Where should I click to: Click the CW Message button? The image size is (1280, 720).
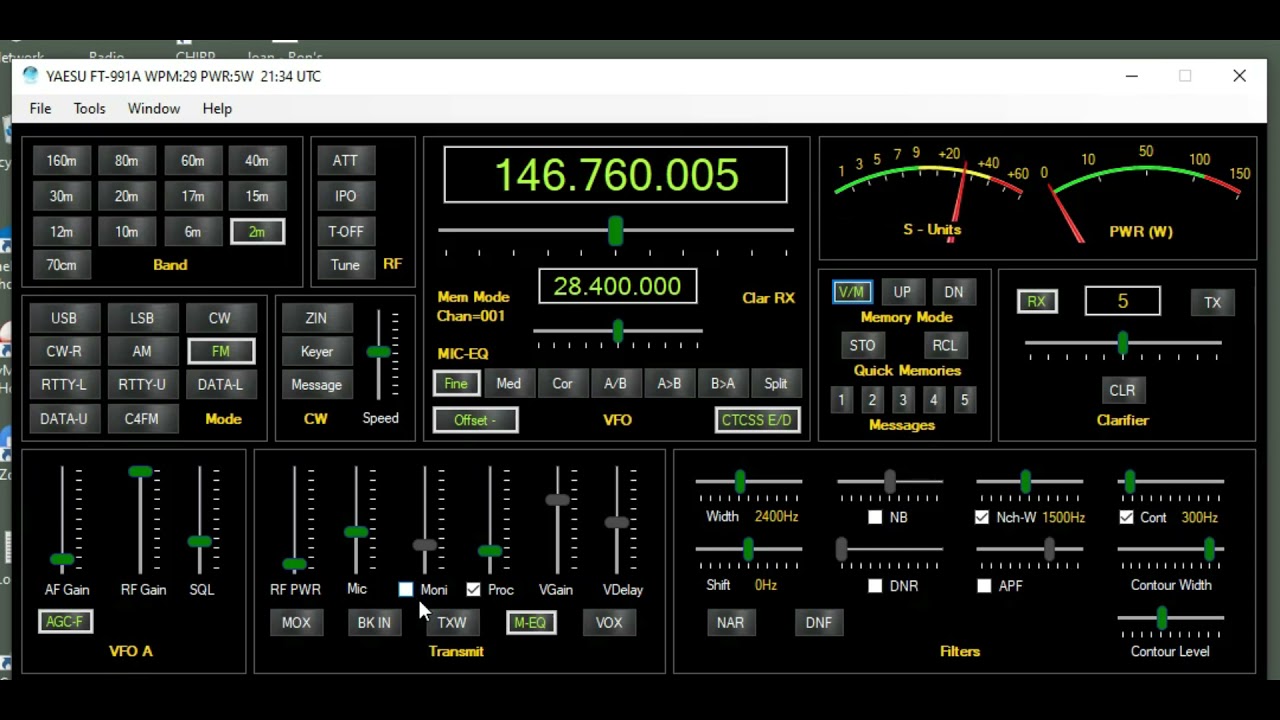click(316, 384)
